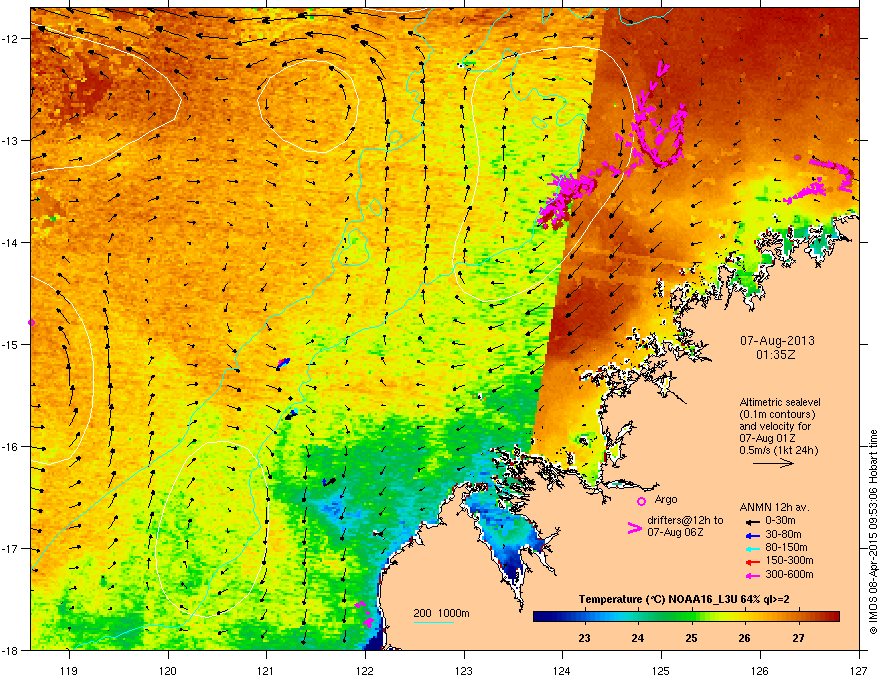Click the 'drifters@12h to' legend text
Image resolution: width=880 pixels, height=680 pixels.
(685, 521)
